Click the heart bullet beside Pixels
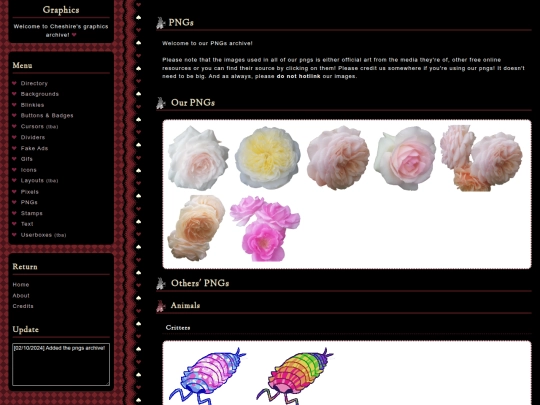Image resolution: width=540 pixels, height=405 pixels. [x=14, y=191]
